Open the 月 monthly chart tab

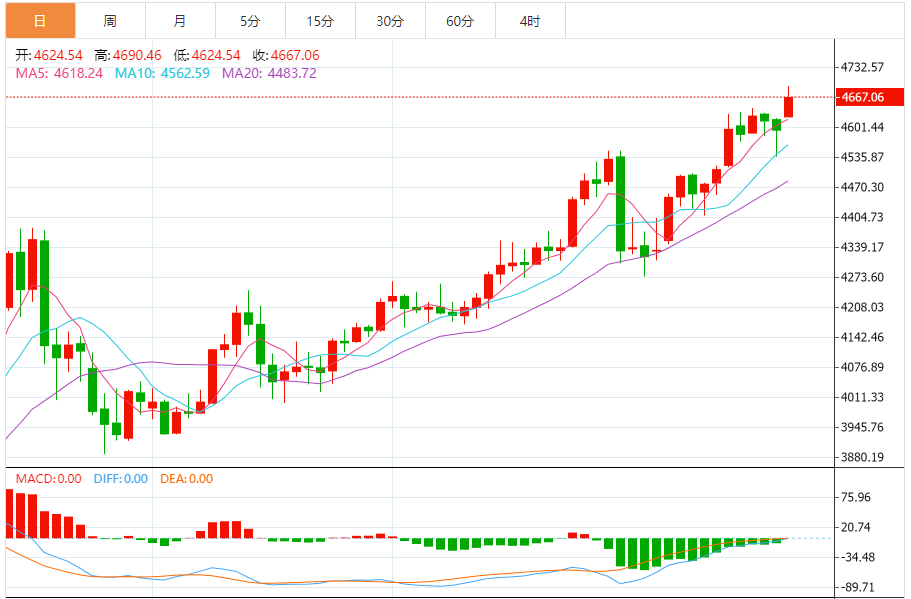click(179, 20)
